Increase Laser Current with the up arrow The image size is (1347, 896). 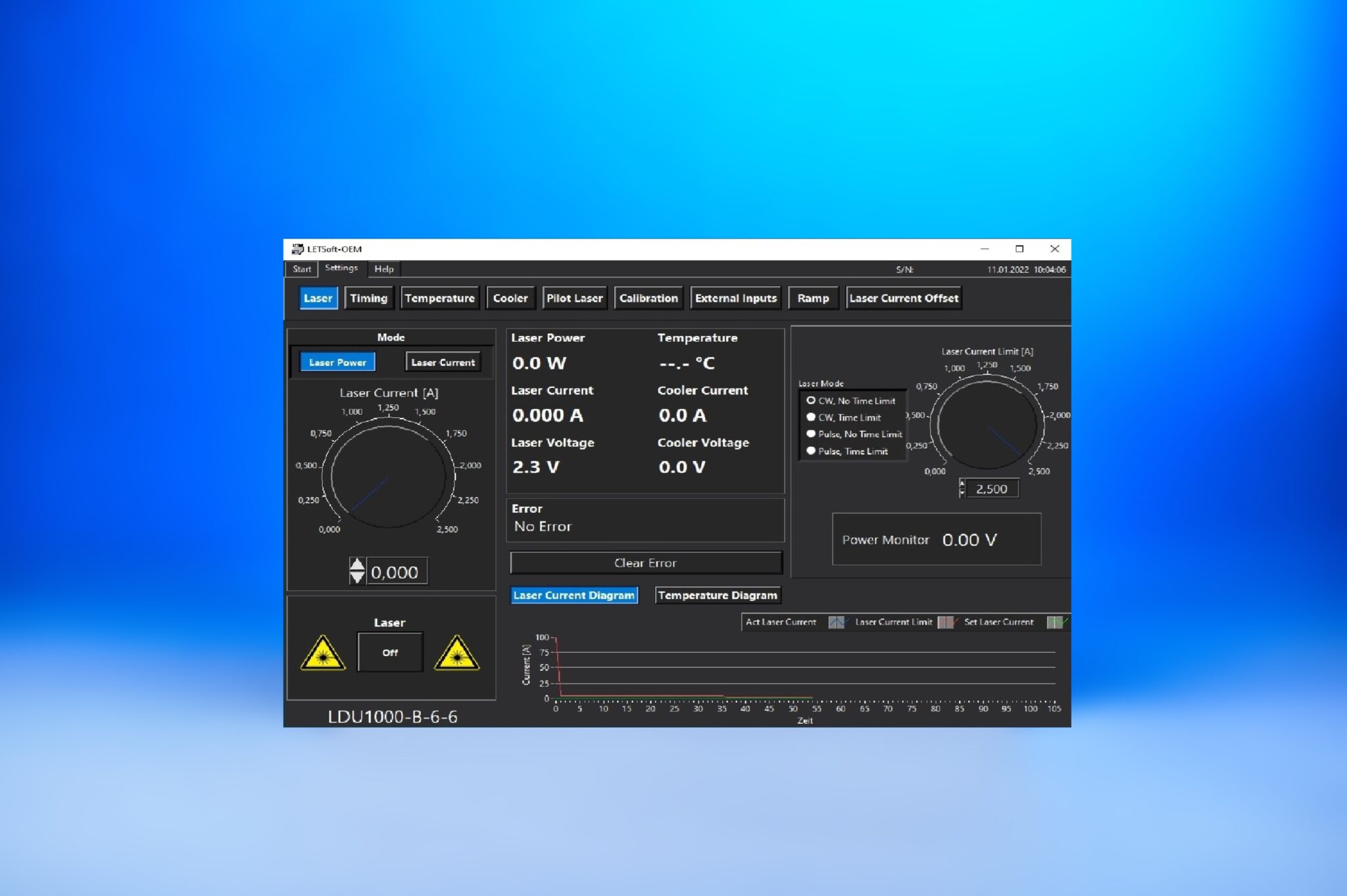[x=356, y=565]
